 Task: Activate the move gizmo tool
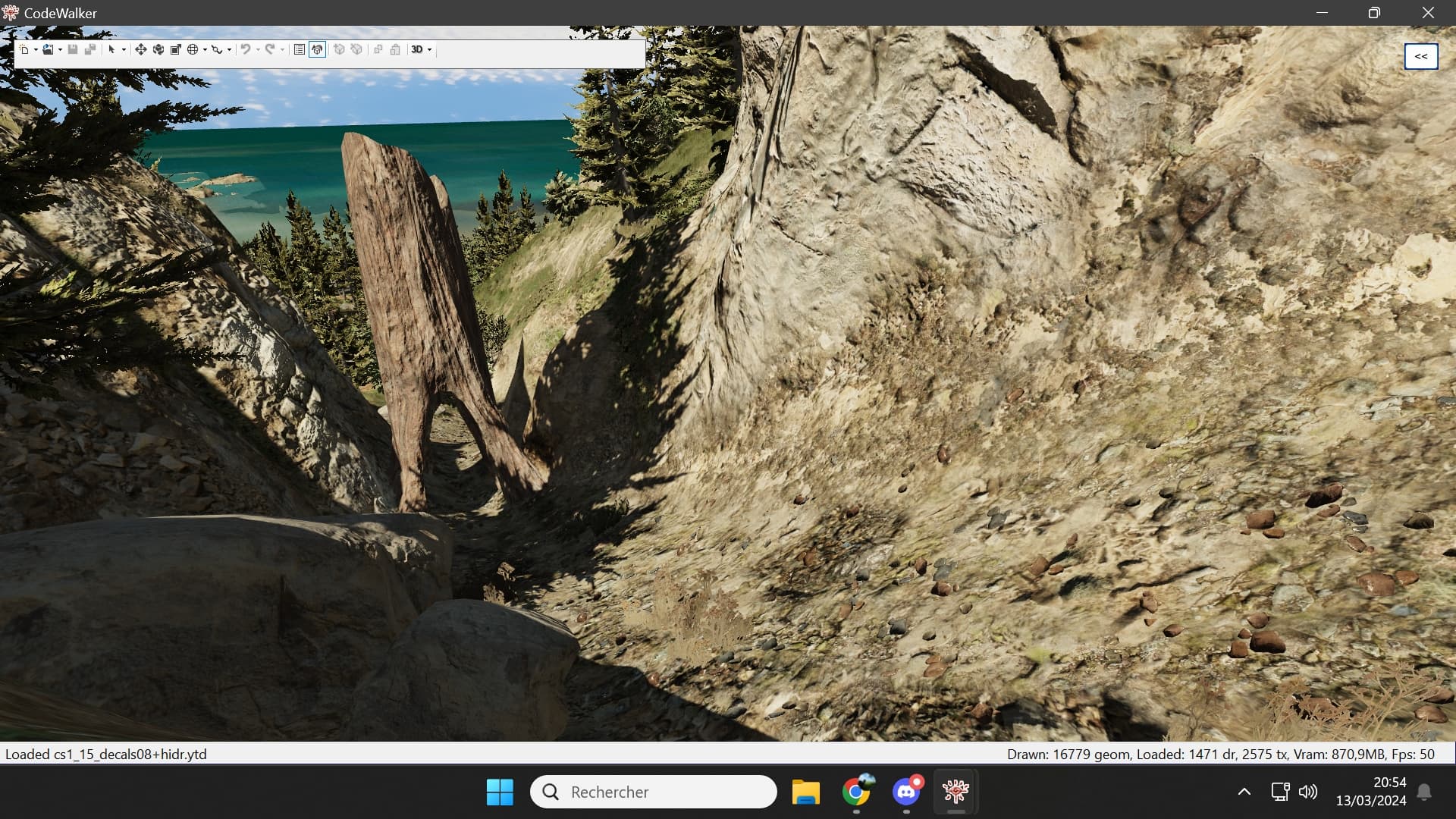pos(141,50)
